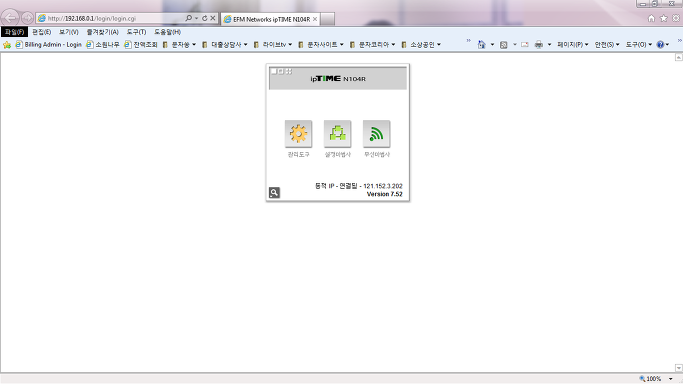Click the command bar RSS feeds icon
This screenshot has height=384, width=683.
(x=504, y=44)
